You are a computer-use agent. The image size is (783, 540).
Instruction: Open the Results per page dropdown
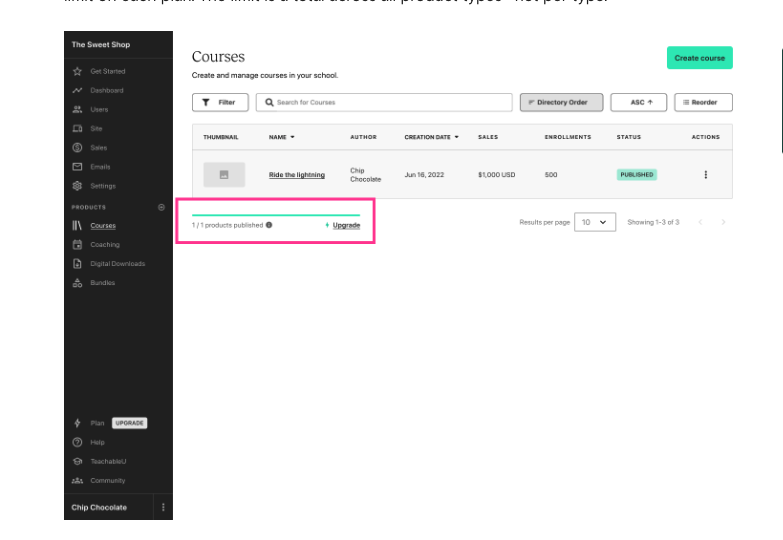pyautogui.click(x=595, y=222)
